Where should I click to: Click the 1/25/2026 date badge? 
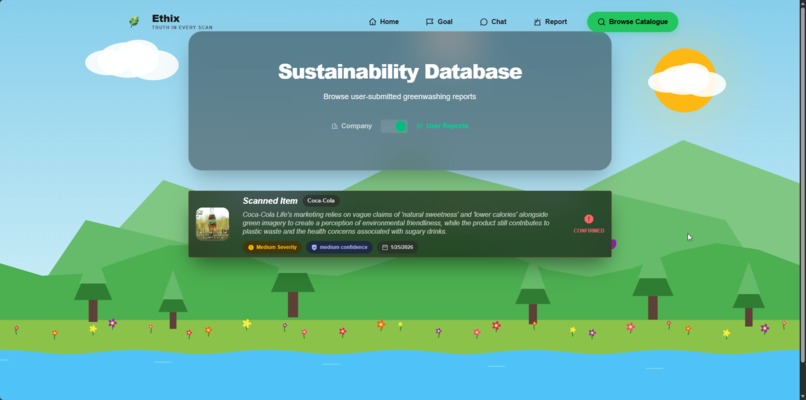click(x=397, y=247)
